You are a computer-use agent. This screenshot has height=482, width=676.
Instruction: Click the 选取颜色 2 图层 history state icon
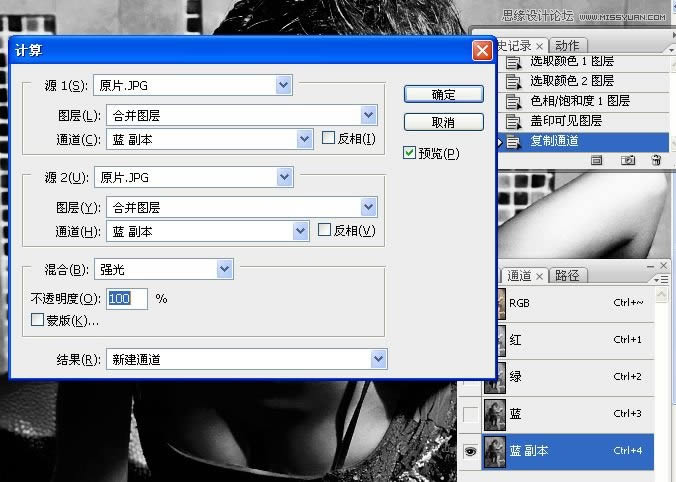(514, 81)
